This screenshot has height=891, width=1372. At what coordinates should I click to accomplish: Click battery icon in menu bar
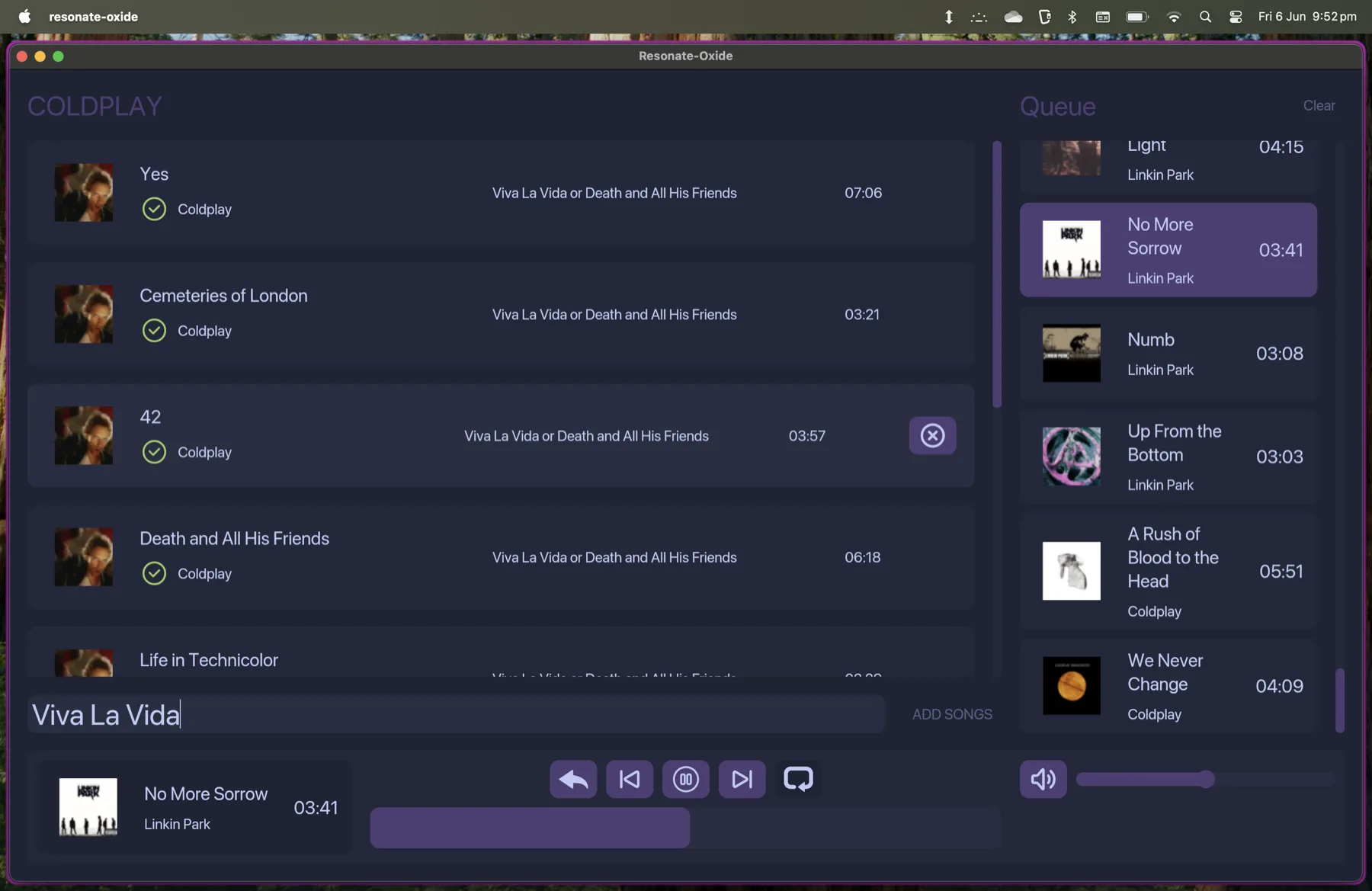[1137, 17]
